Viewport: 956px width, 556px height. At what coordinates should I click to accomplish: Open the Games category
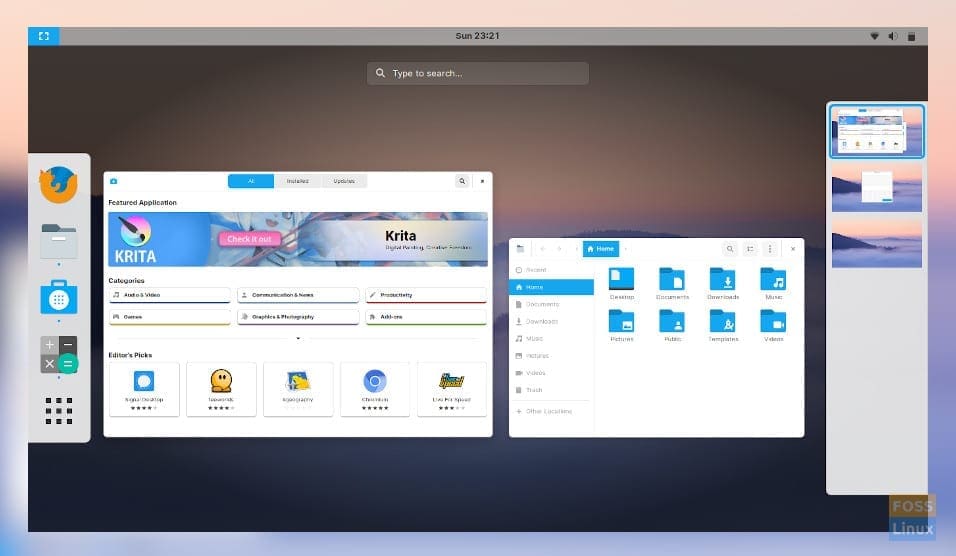(x=169, y=317)
